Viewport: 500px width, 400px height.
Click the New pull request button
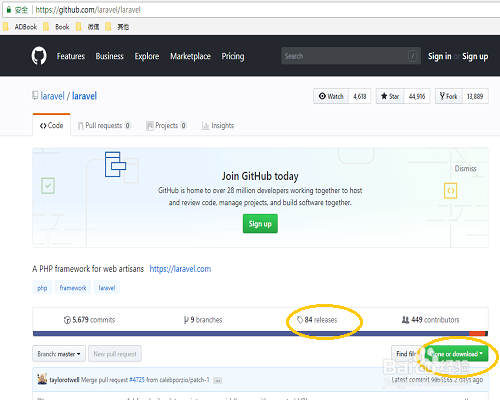click(115, 354)
